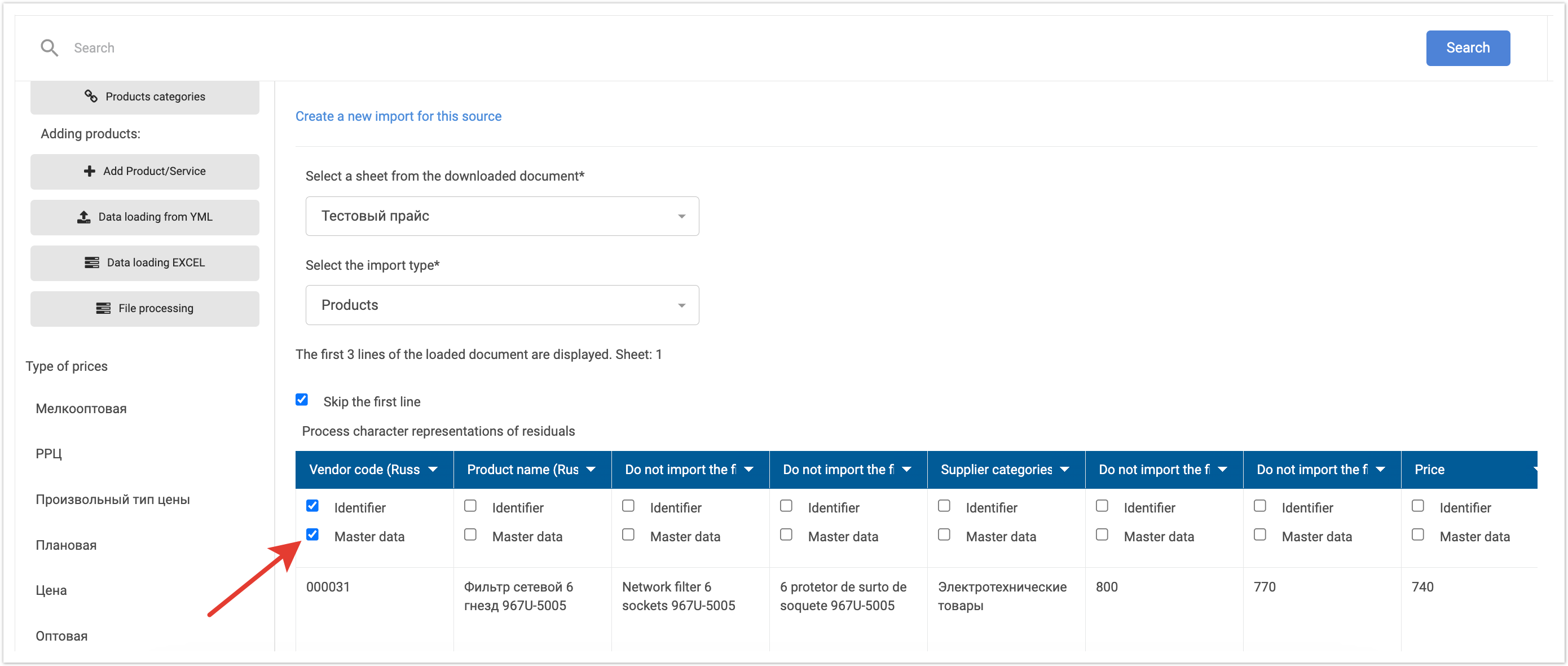Click the magnifying glass search icon
This screenshot has width=1568, height=666.
point(49,47)
